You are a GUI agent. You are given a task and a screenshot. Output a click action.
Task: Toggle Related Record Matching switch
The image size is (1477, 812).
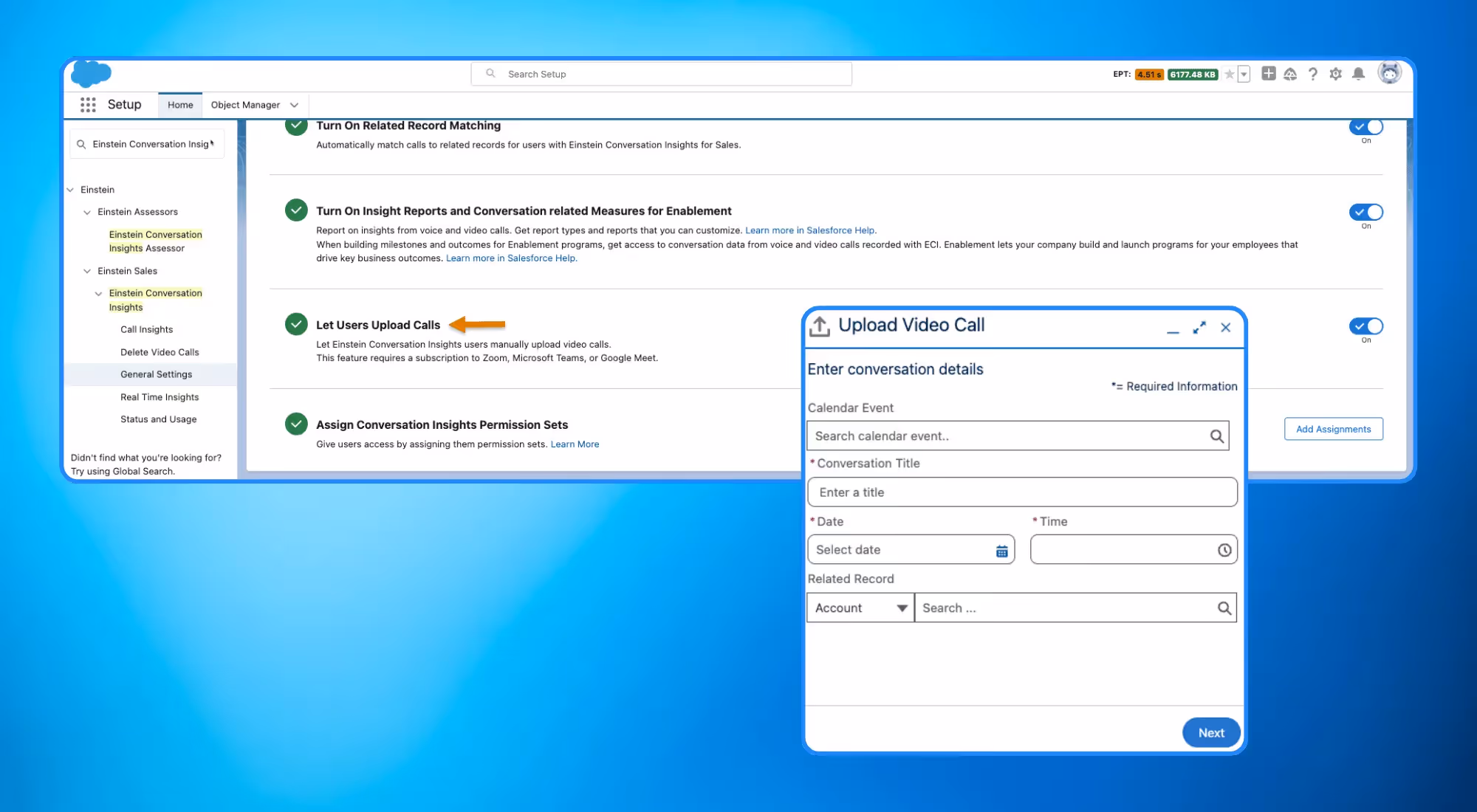[1365, 127]
